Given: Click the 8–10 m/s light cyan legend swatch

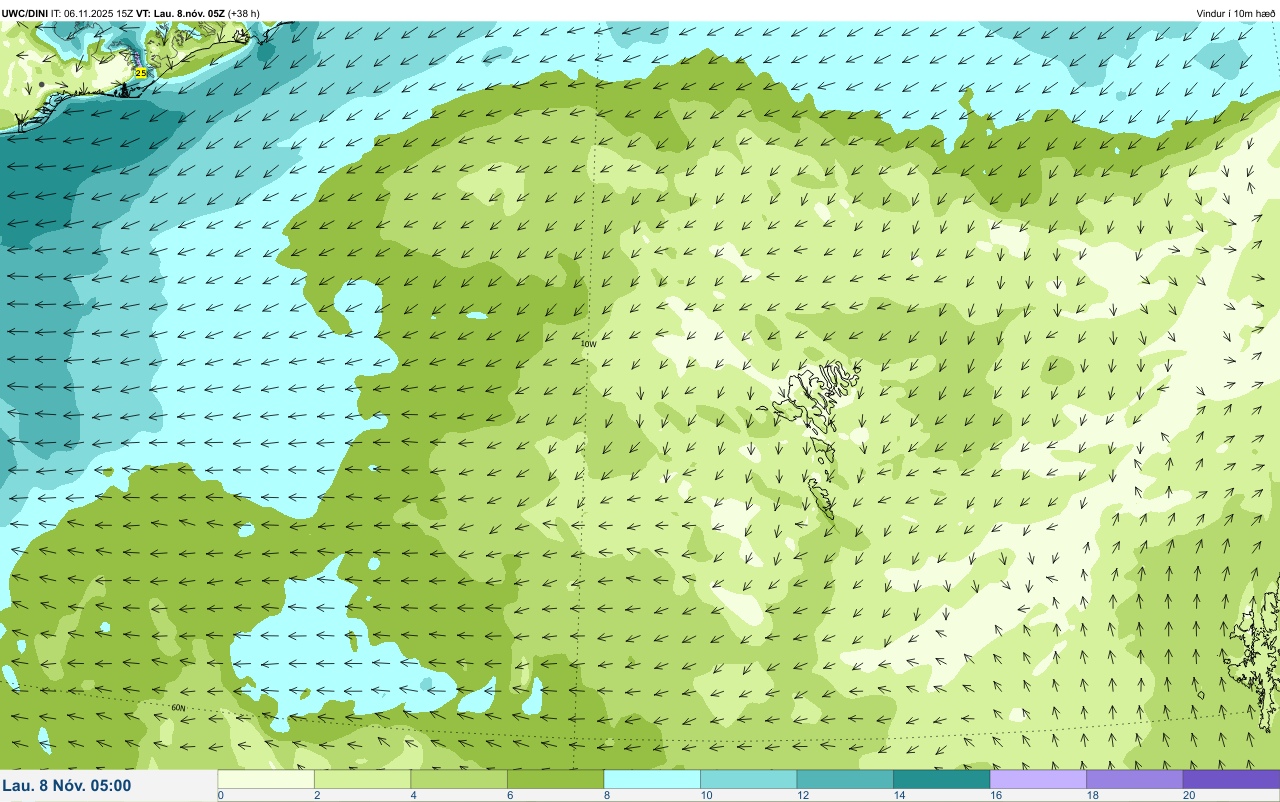Looking at the screenshot, I should (x=652, y=779).
